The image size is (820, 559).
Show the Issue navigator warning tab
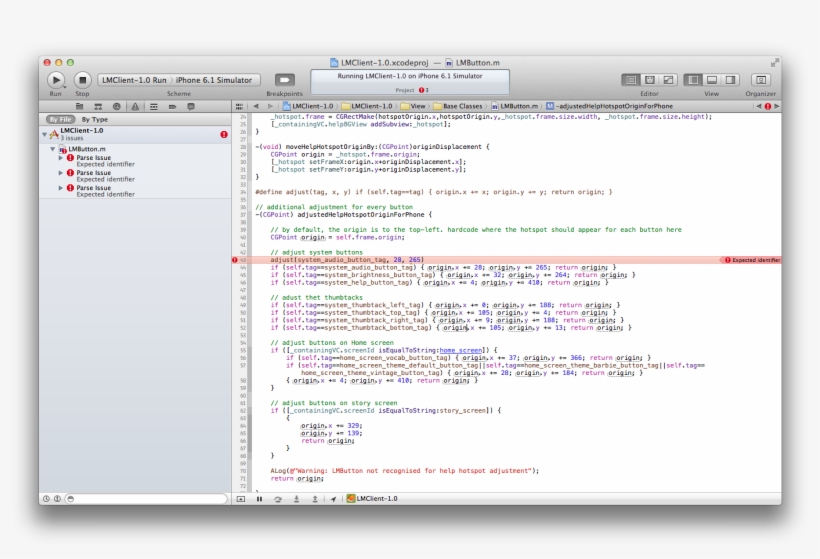pos(135,106)
